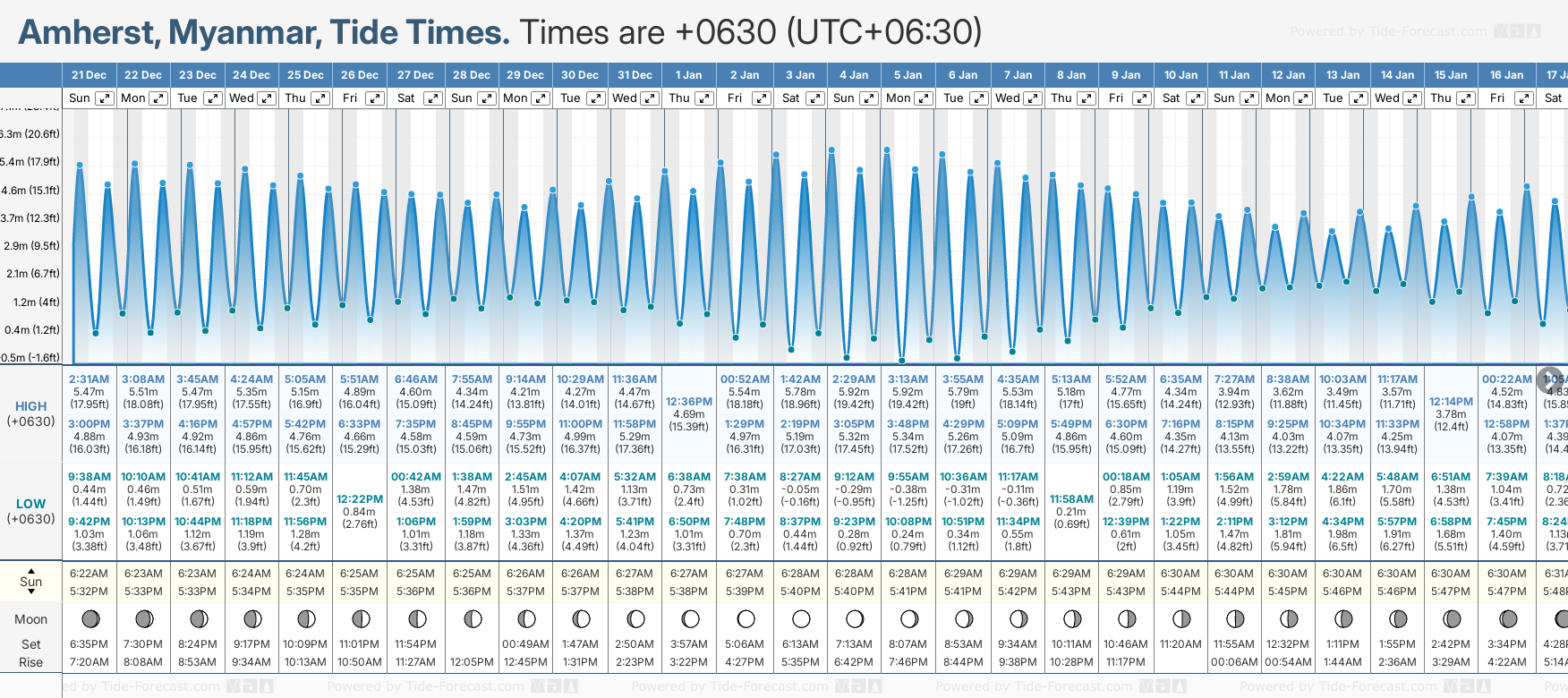Image resolution: width=1568 pixels, height=698 pixels.
Task: Click the expand icon for Fri 16 Jan
Action: pyautogui.click(x=1523, y=98)
